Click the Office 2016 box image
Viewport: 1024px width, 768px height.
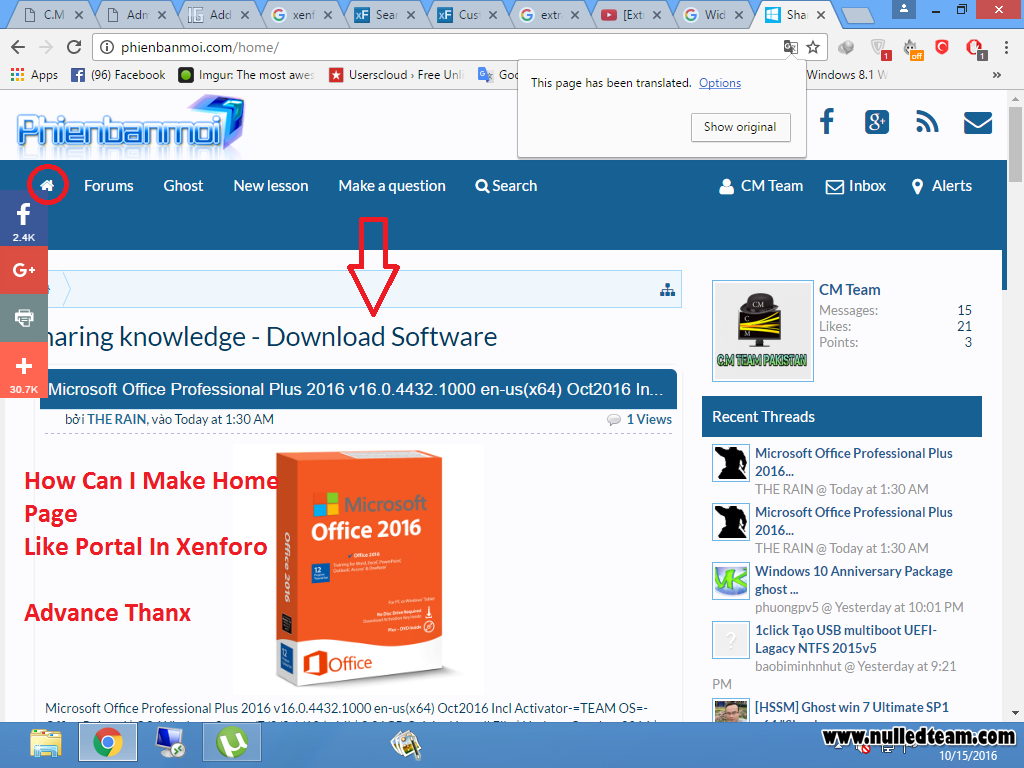point(359,568)
